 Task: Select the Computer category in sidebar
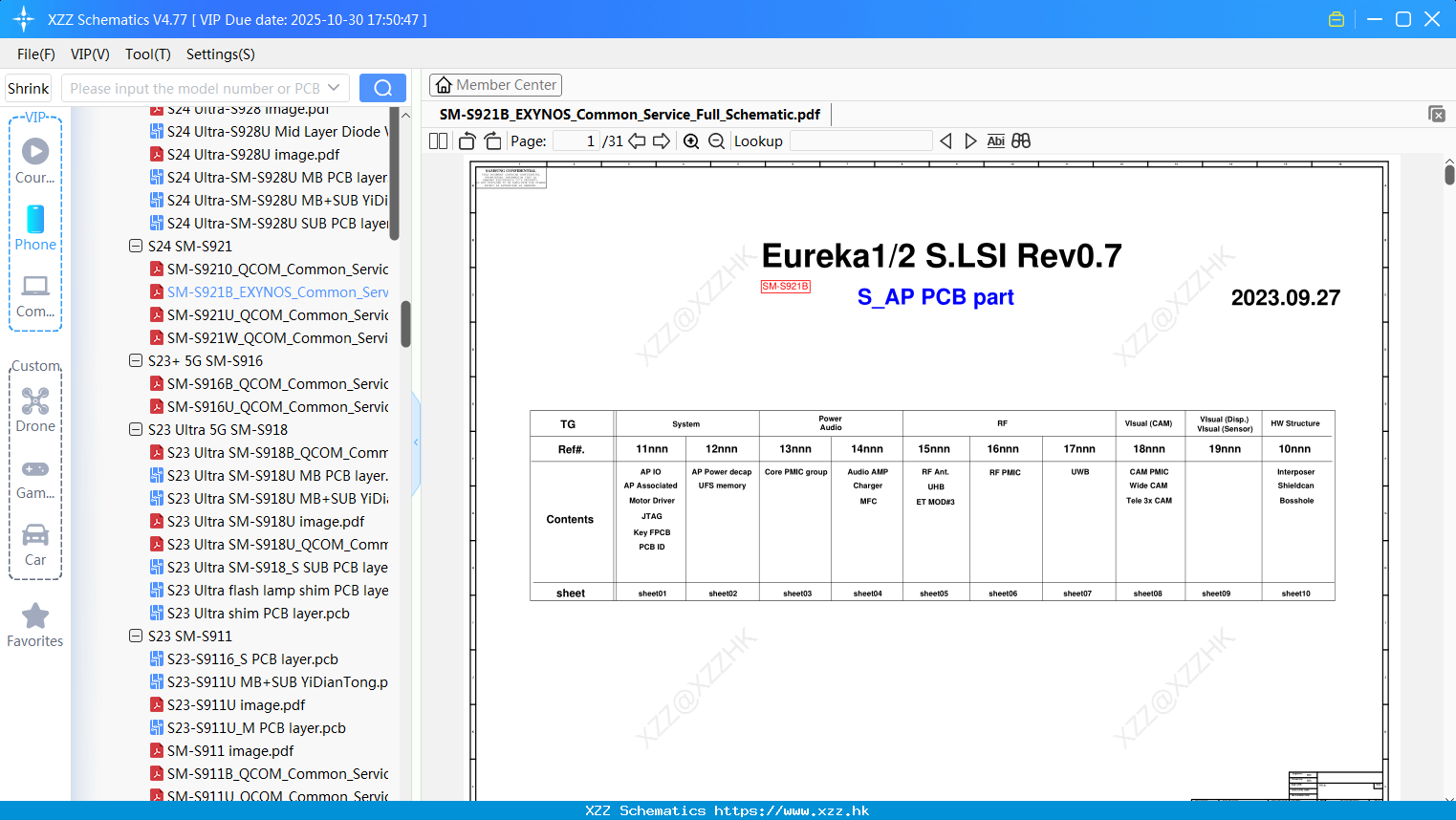pyautogui.click(x=35, y=295)
